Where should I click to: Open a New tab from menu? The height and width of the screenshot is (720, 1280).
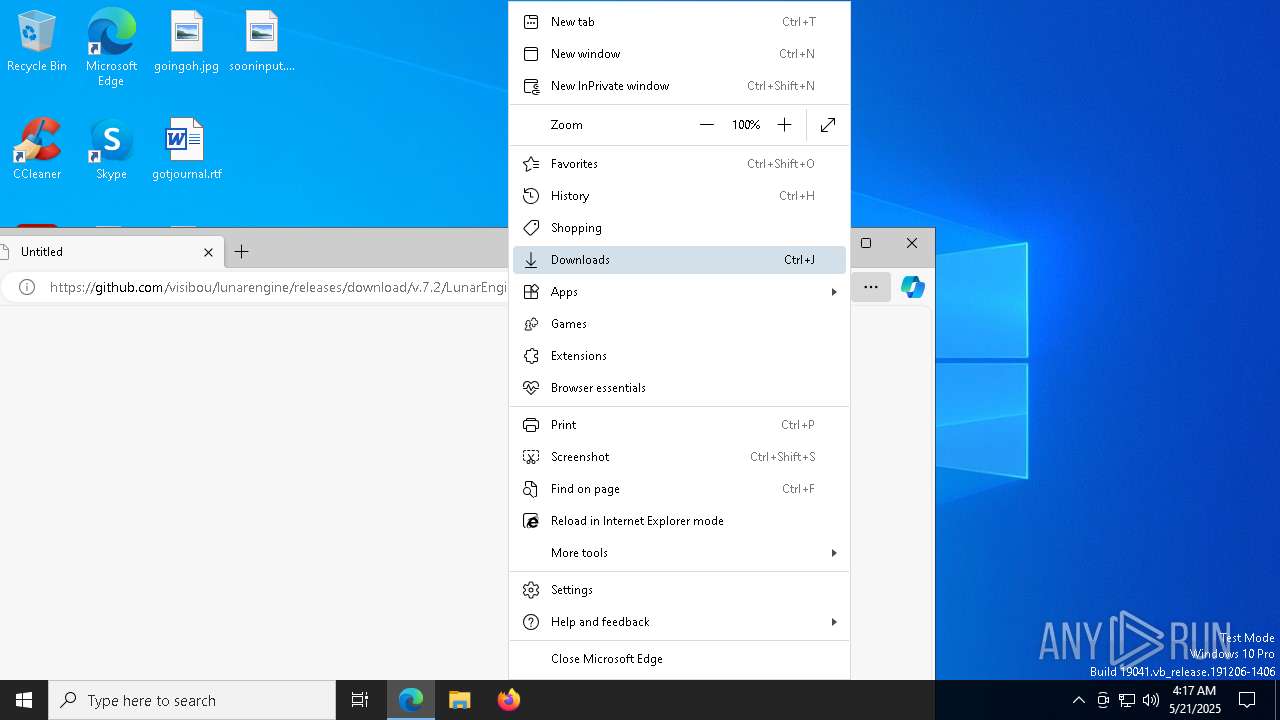point(679,22)
